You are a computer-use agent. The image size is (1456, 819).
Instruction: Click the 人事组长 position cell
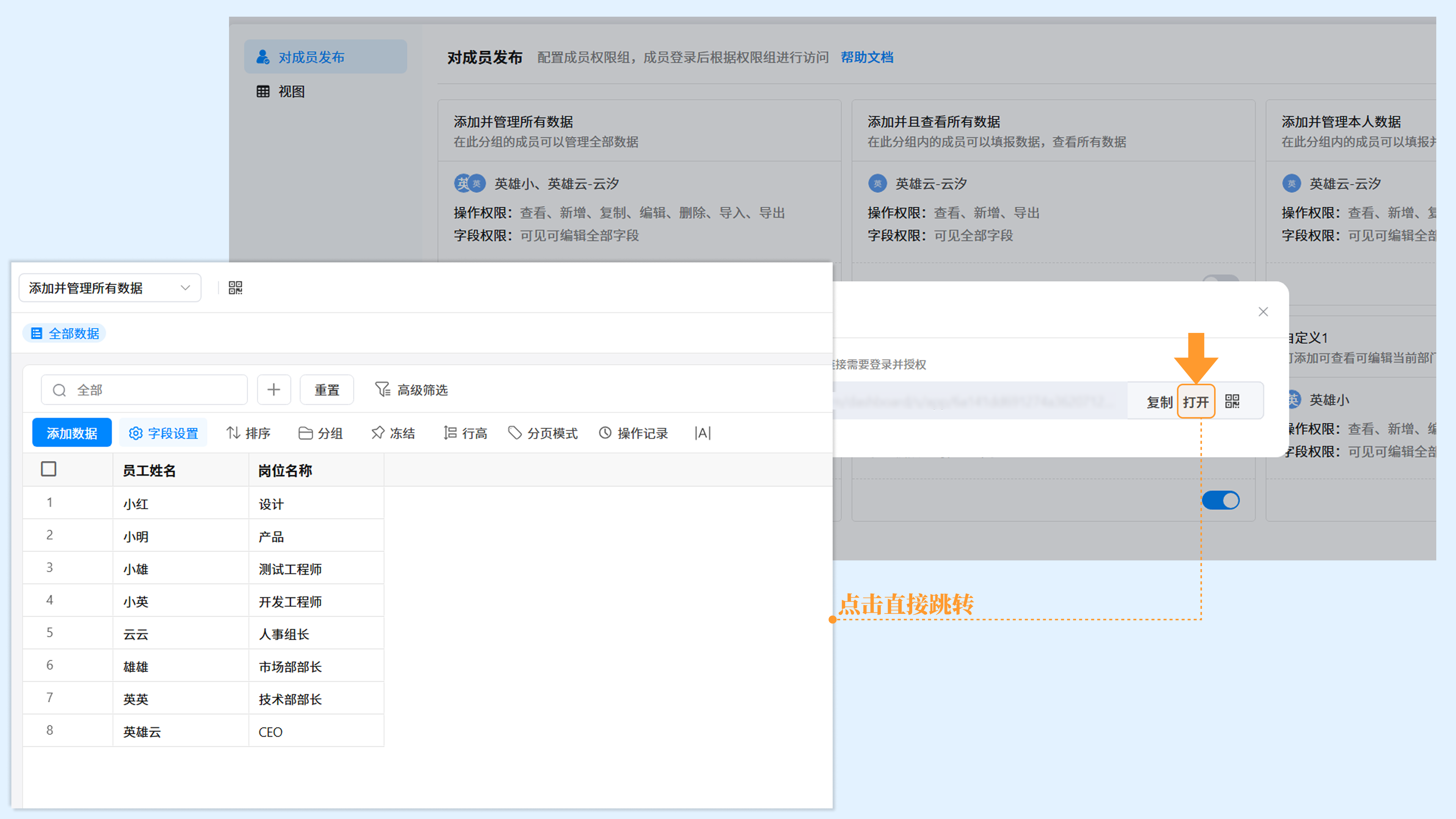[317, 634]
